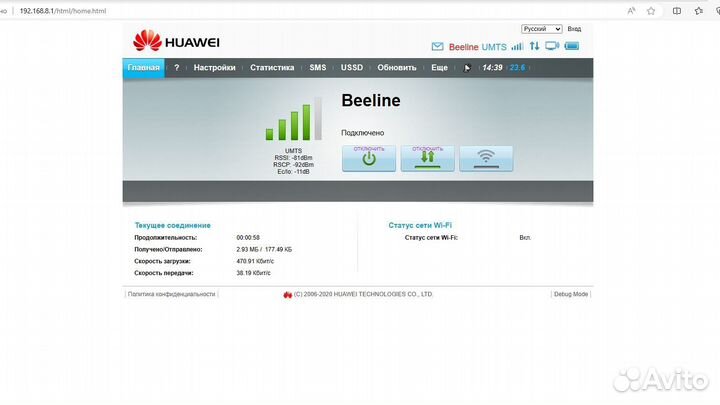This screenshot has width=720, height=405.
Task: Click the Подключено status text
Action: tap(362, 133)
